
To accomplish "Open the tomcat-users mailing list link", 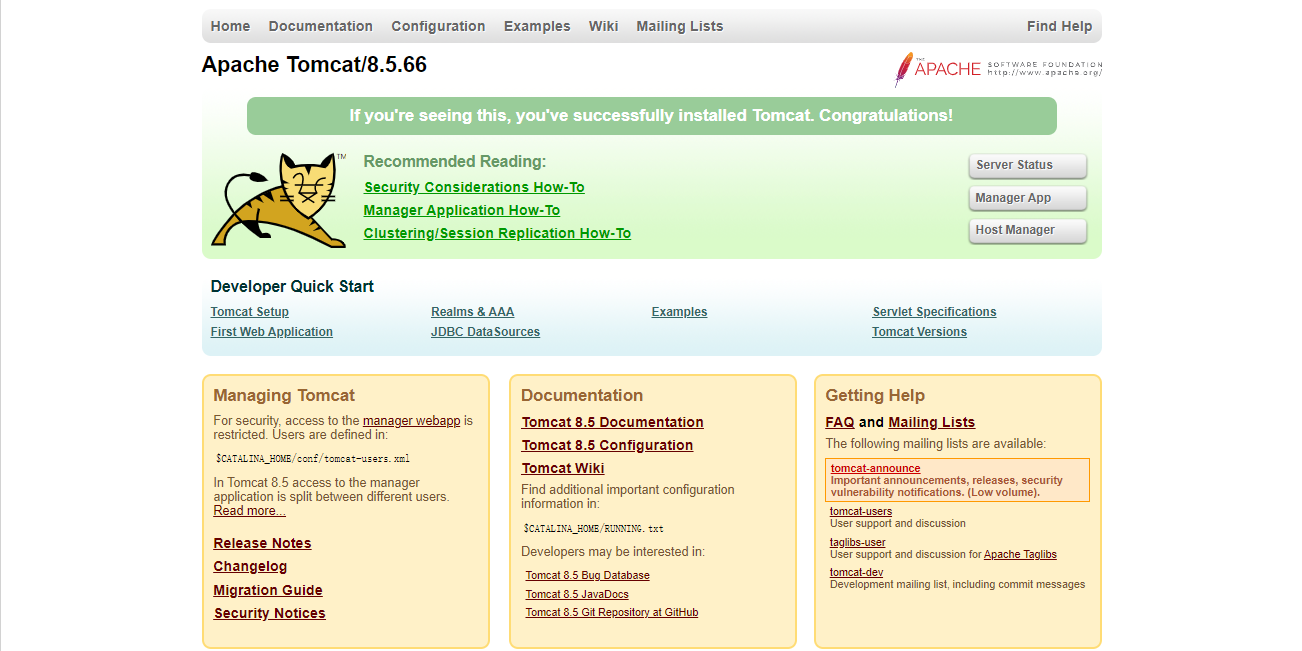I will pos(861,511).
